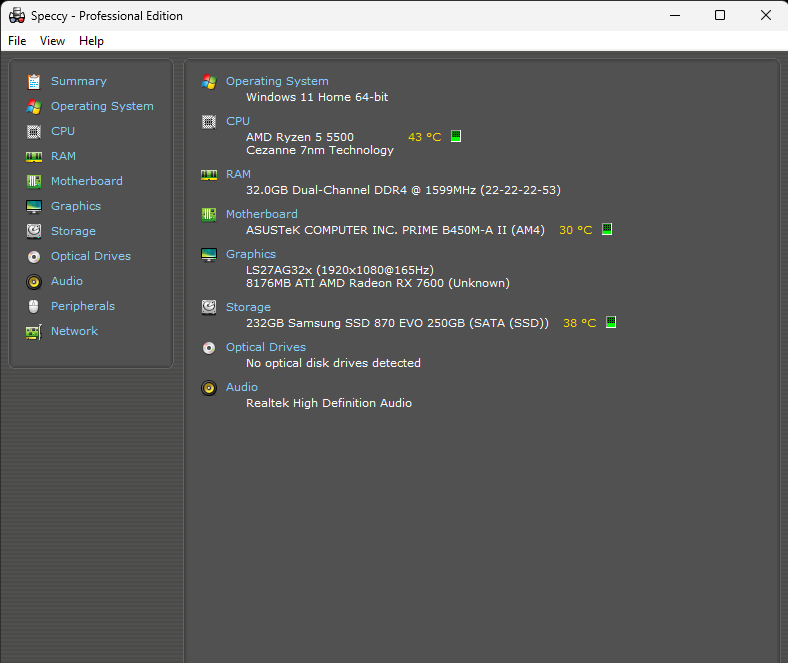Click the Graphics monitor icon in sidebar
This screenshot has width=788, height=663.
pyautogui.click(x=34, y=207)
